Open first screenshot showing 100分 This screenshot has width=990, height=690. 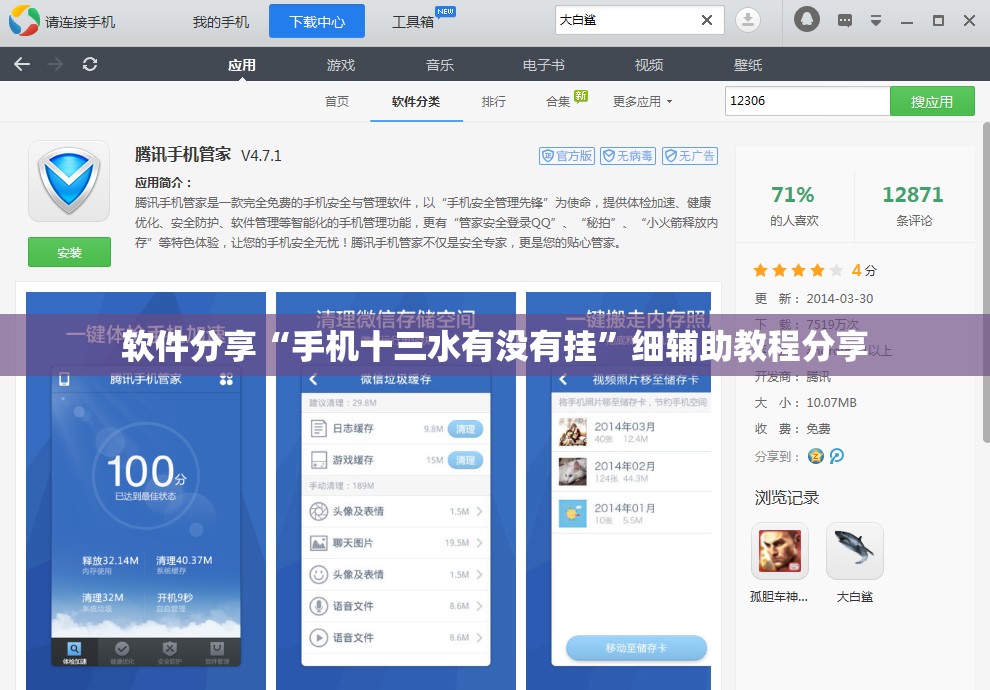[146, 491]
